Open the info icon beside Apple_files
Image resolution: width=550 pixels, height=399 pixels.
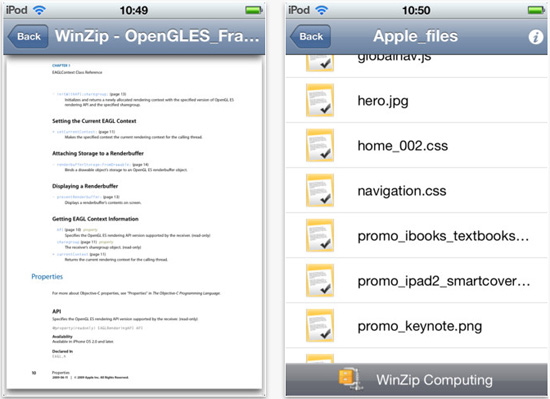[x=536, y=37]
